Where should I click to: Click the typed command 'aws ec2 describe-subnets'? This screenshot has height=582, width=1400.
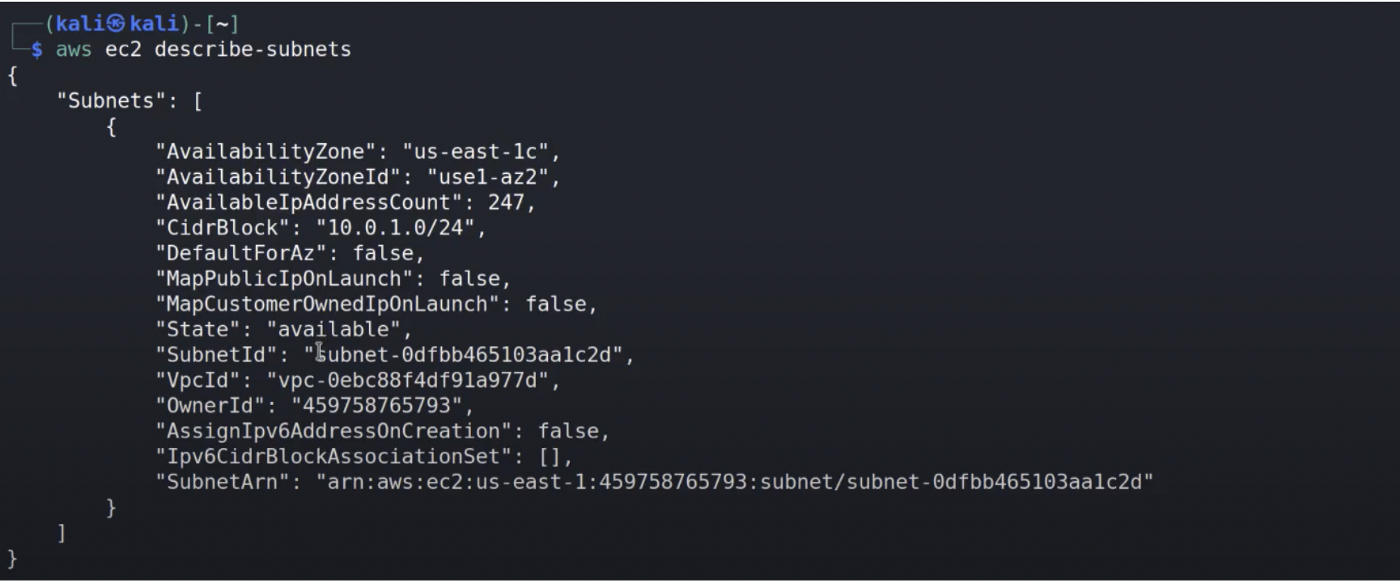coord(204,49)
